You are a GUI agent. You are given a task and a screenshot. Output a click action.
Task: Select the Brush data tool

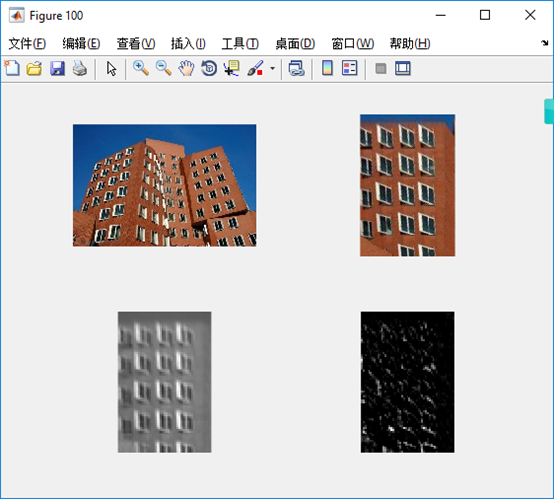click(255, 68)
